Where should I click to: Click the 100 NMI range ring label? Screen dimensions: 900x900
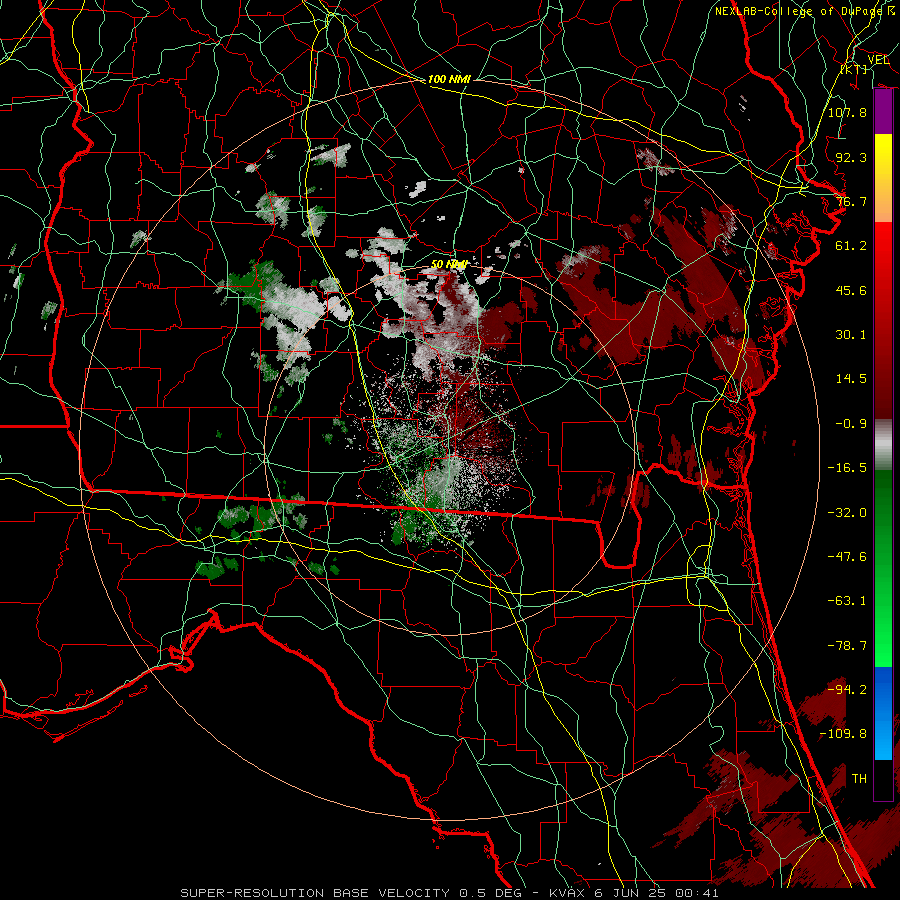click(449, 79)
